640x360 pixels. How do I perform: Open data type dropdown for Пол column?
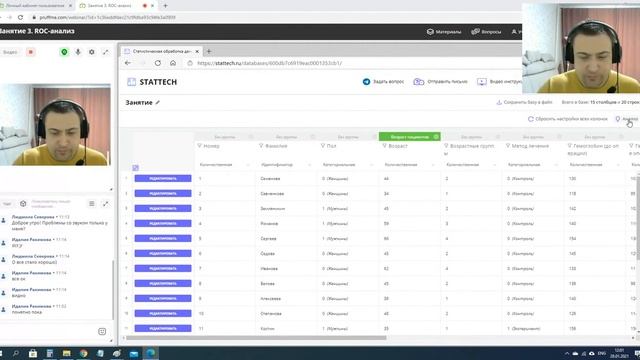(348, 165)
